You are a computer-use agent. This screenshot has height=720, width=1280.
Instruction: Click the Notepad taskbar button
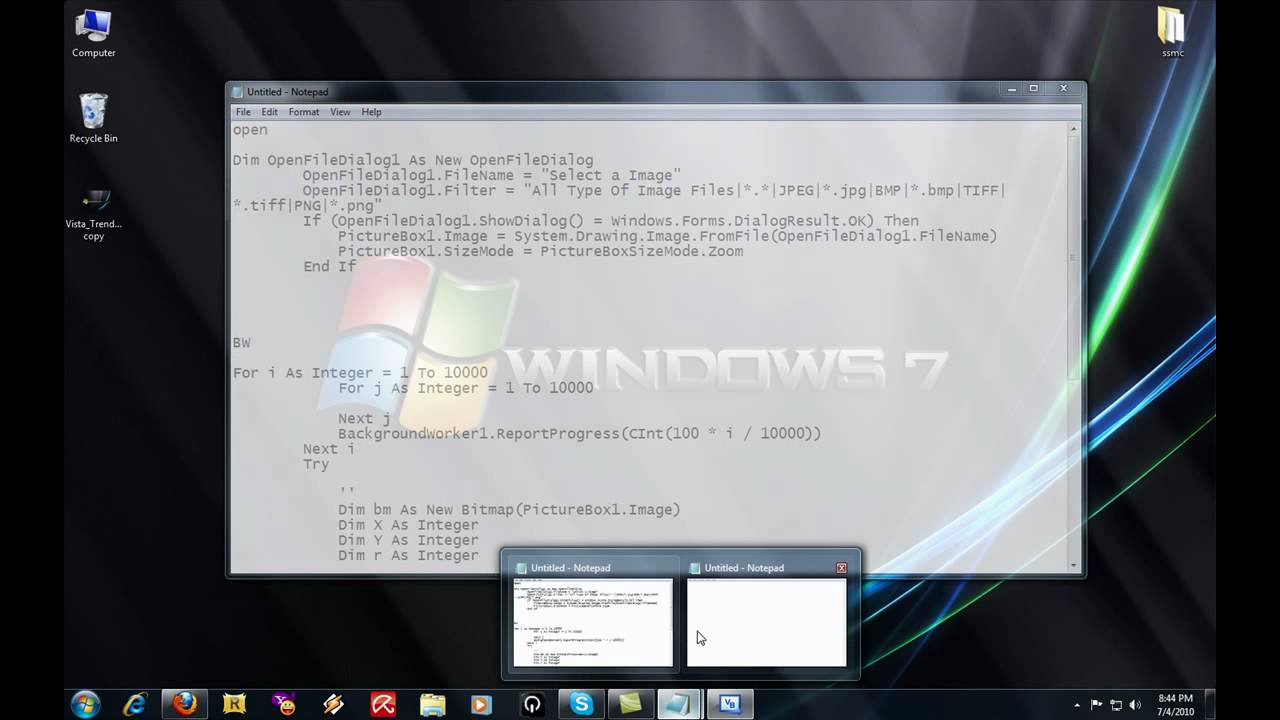click(x=679, y=705)
